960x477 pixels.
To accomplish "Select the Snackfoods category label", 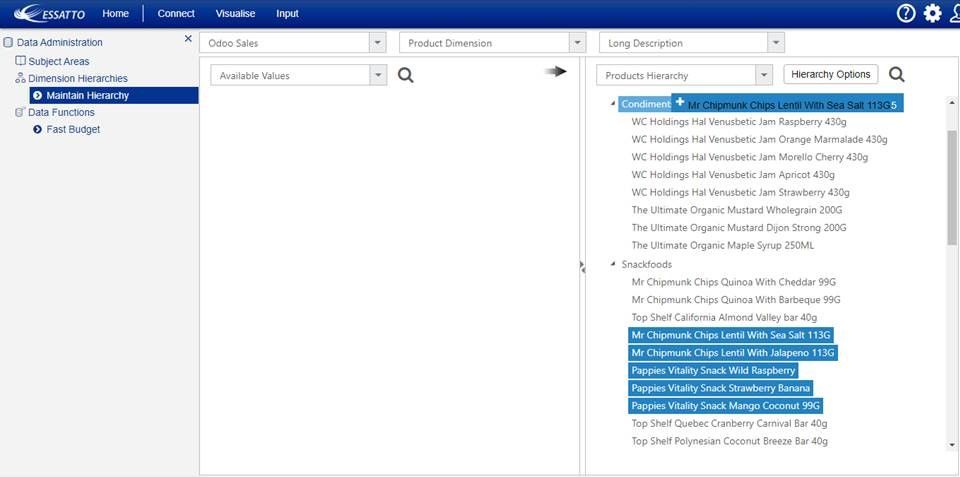I will (x=647, y=265).
